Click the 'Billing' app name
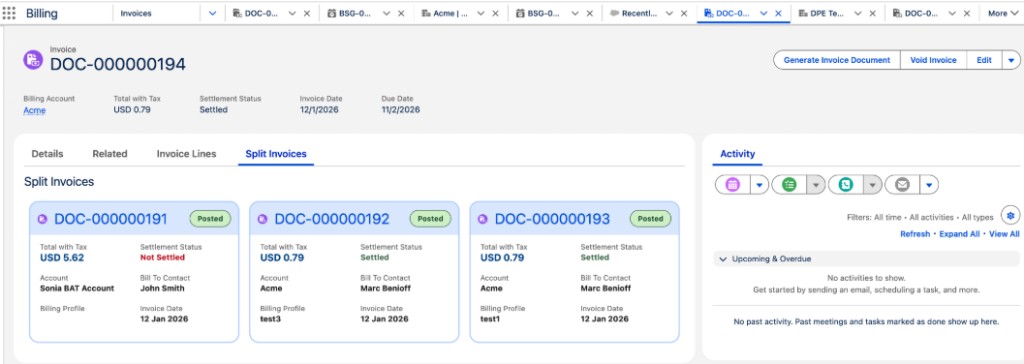 [42, 13]
